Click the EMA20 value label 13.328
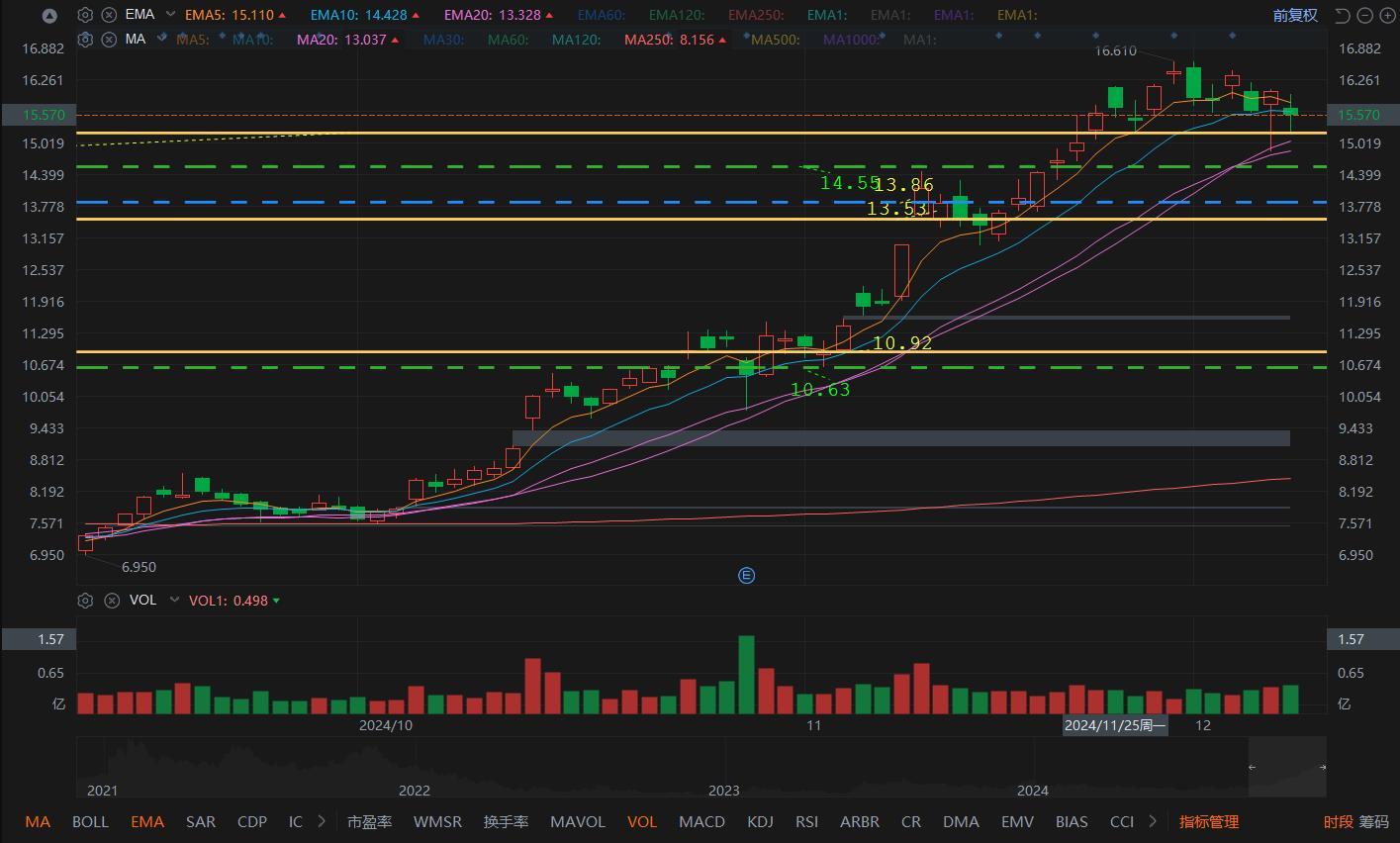Viewport: 1400px width, 843px height. pos(519,15)
